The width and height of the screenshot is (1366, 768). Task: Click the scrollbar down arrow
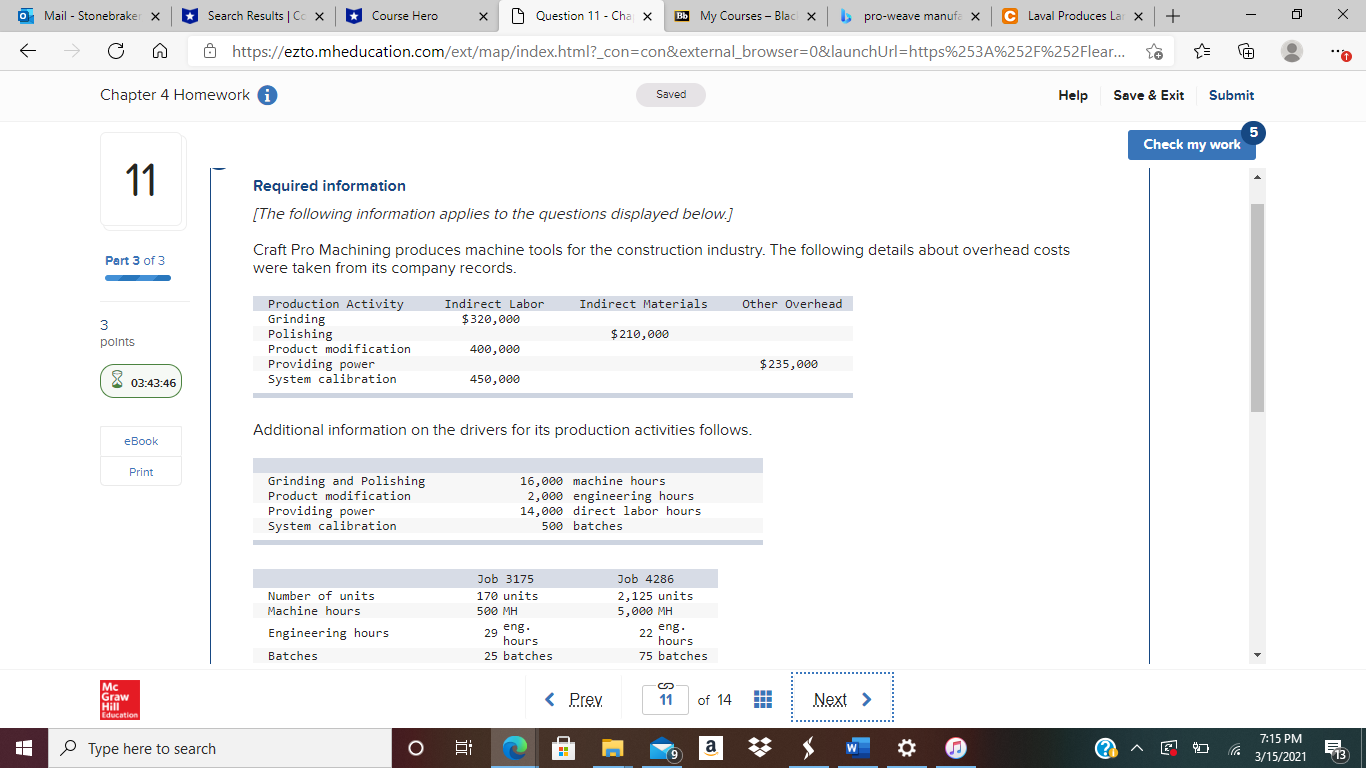(1258, 655)
